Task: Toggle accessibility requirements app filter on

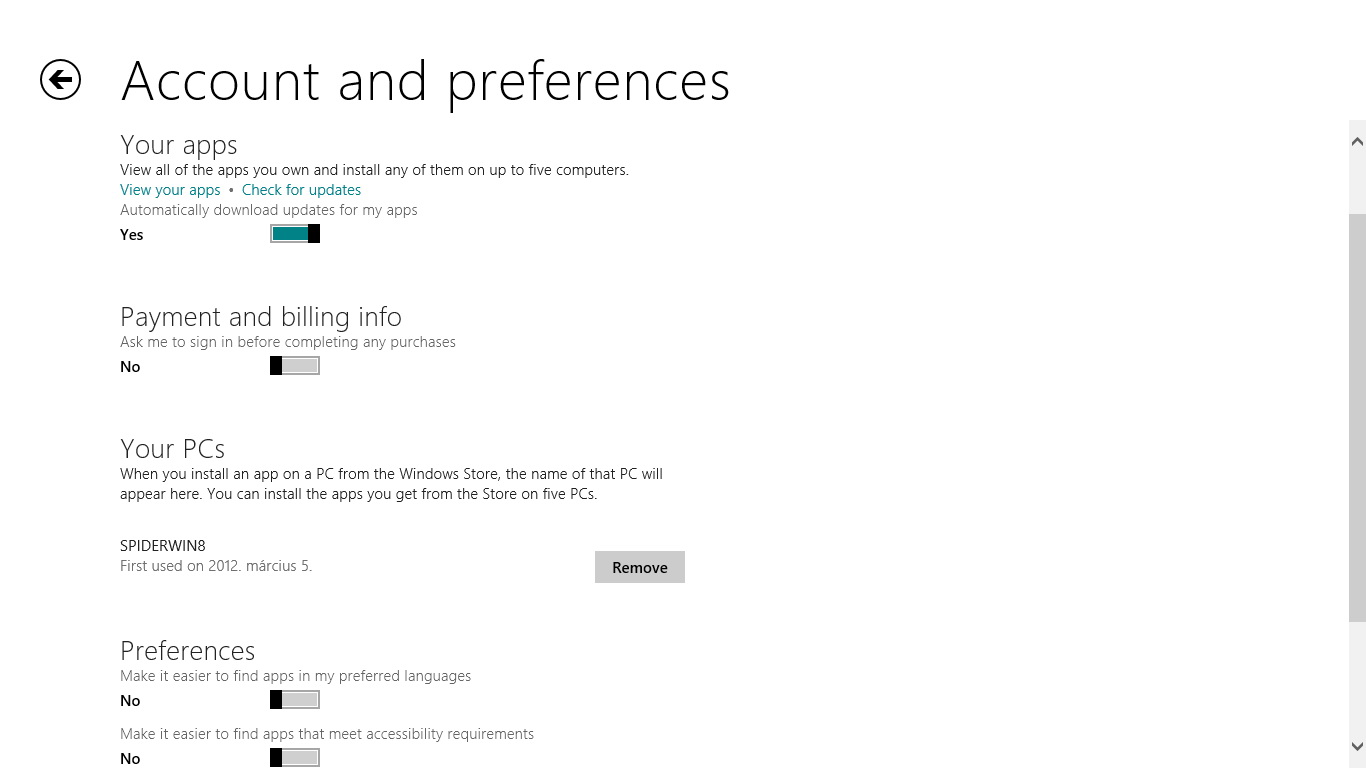Action: pos(295,758)
